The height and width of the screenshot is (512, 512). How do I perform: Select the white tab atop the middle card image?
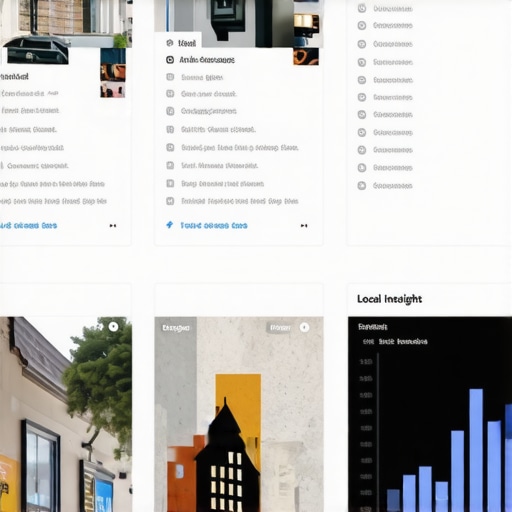point(178,41)
